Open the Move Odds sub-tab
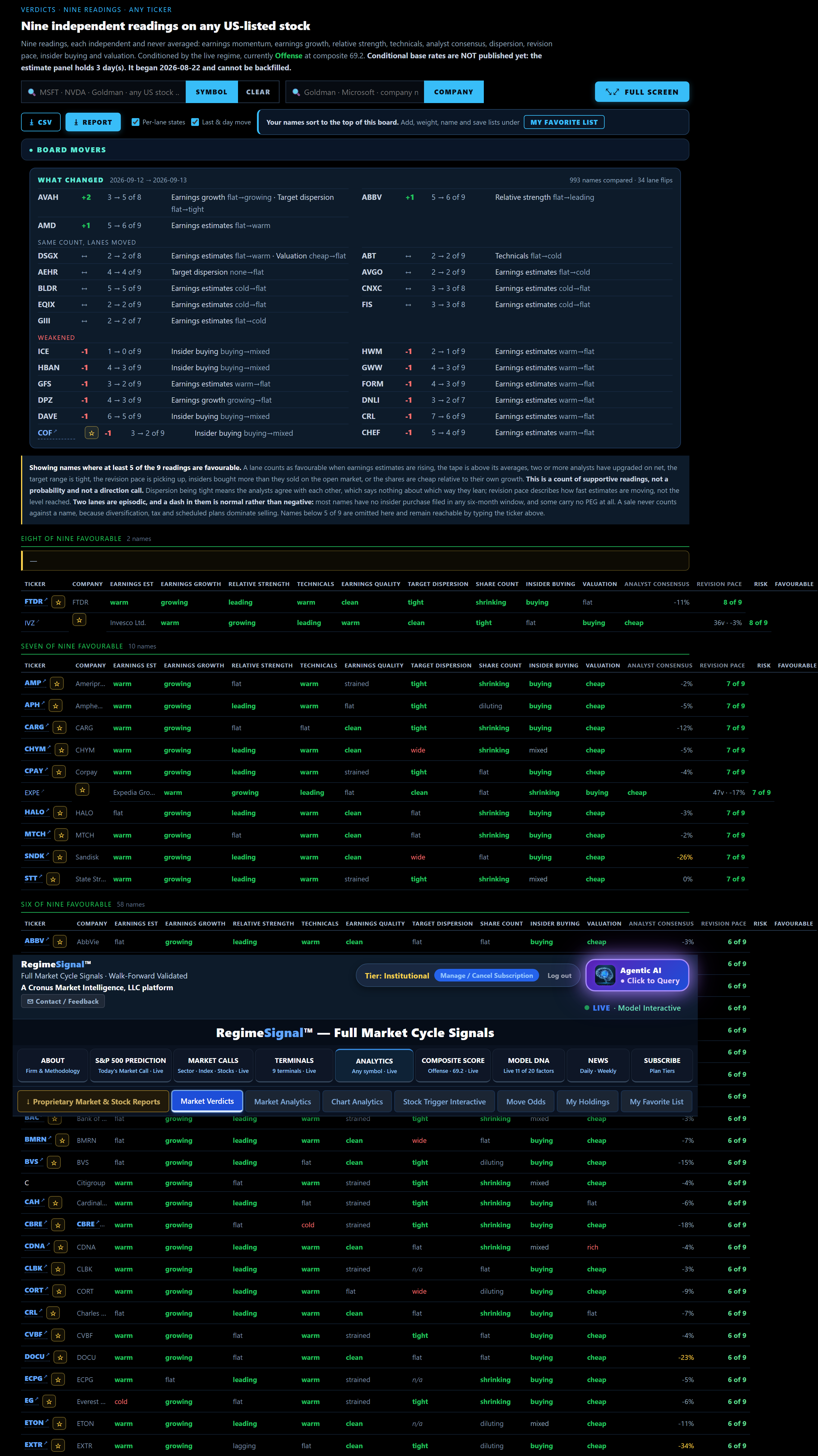Viewport: 818px width, 1456px height. (x=526, y=1102)
